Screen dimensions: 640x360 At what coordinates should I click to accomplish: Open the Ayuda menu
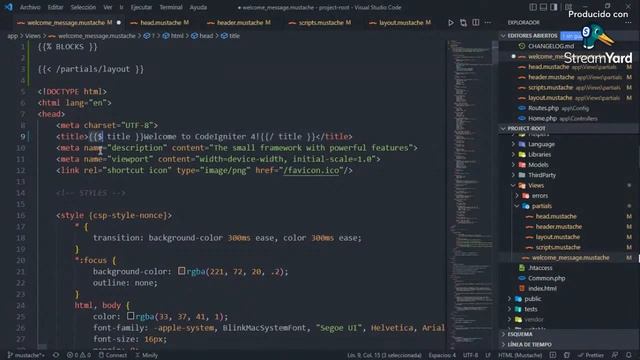(198, 7)
